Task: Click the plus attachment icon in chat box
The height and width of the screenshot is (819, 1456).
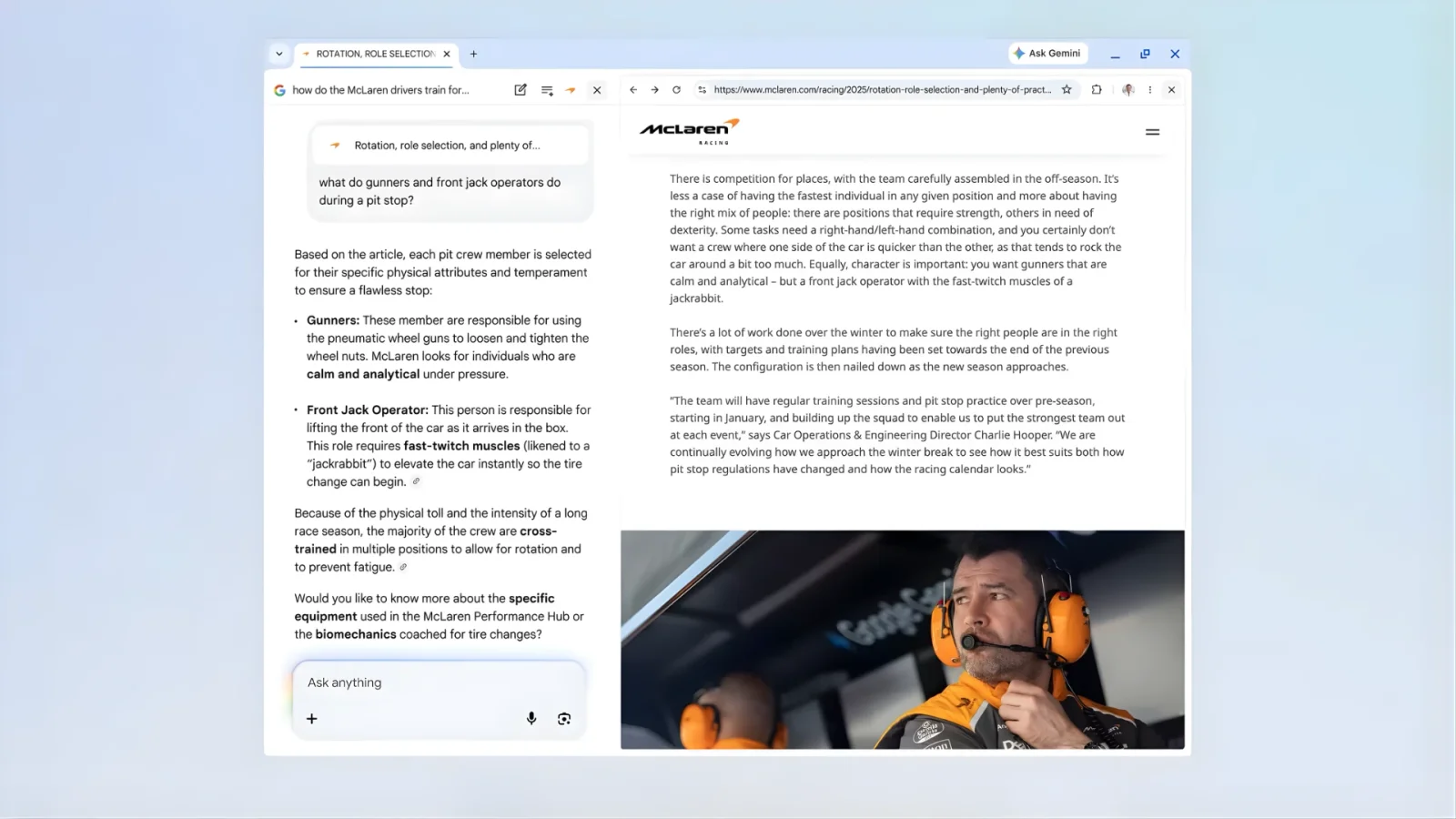Action: [312, 718]
